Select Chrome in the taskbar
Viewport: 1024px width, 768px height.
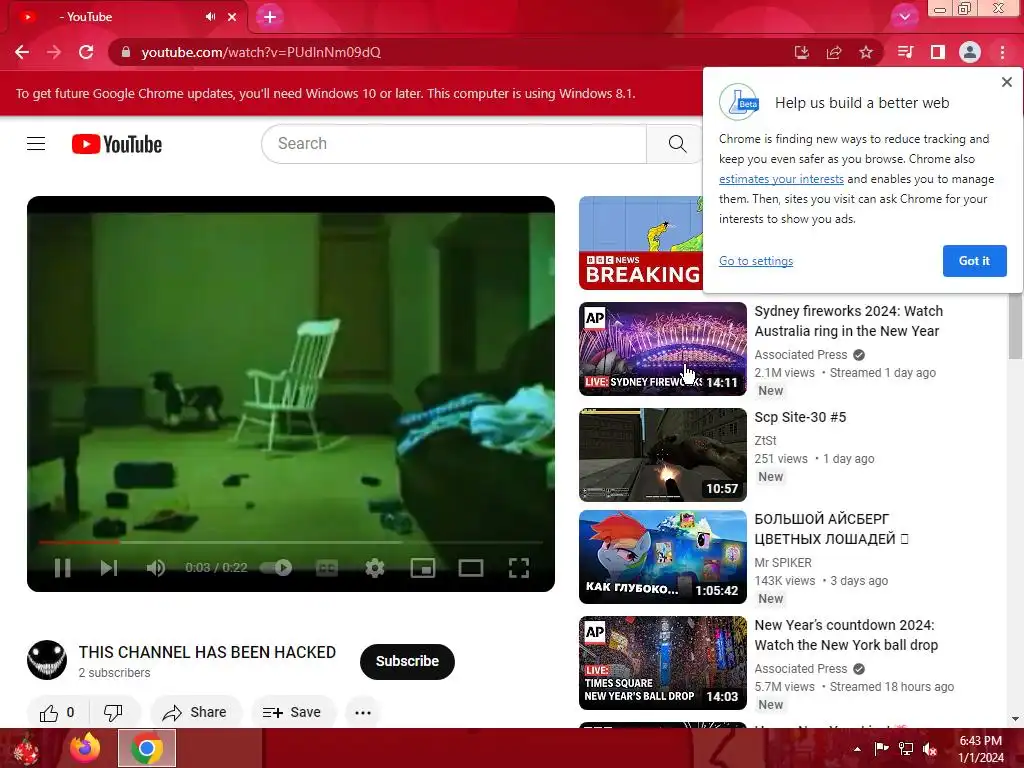pos(147,748)
